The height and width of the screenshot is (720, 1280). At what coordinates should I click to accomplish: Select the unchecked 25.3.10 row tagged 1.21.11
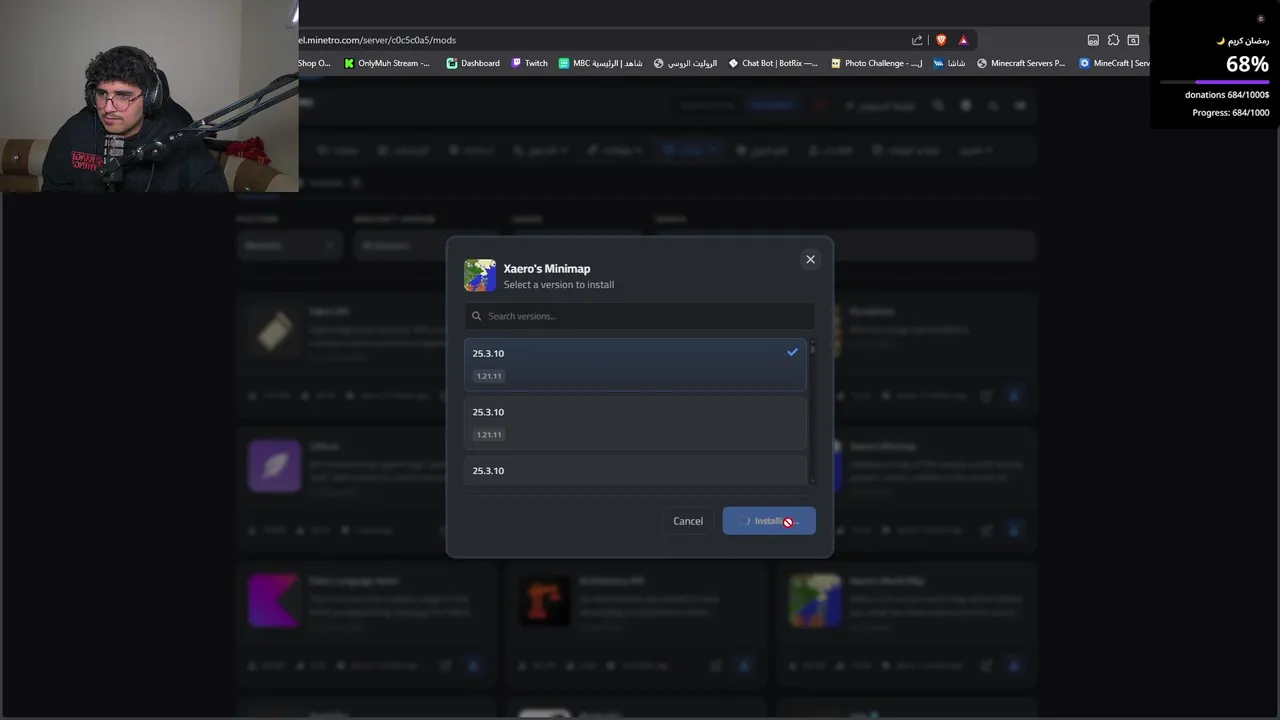click(x=635, y=423)
